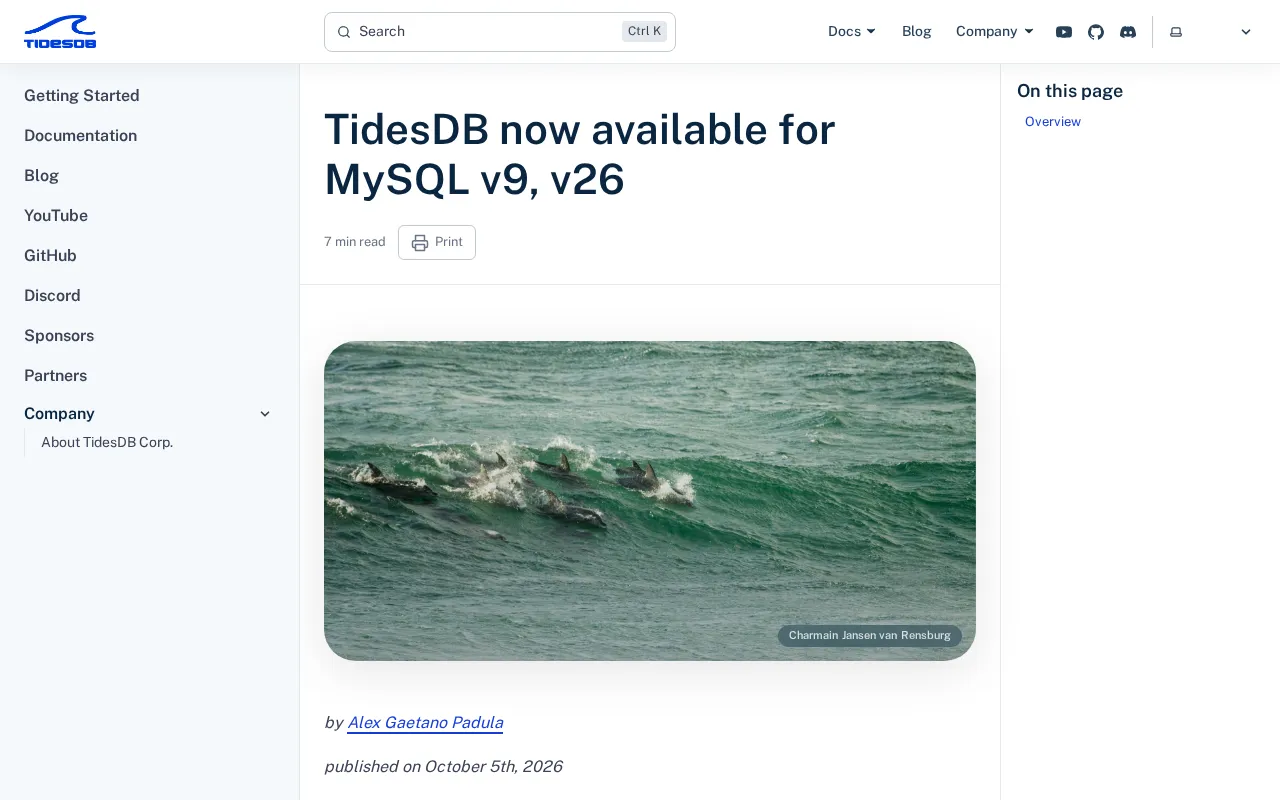Image resolution: width=1280 pixels, height=800 pixels.
Task: Click the 'published on October 5th, 2026' text
Action: pos(443,767)
